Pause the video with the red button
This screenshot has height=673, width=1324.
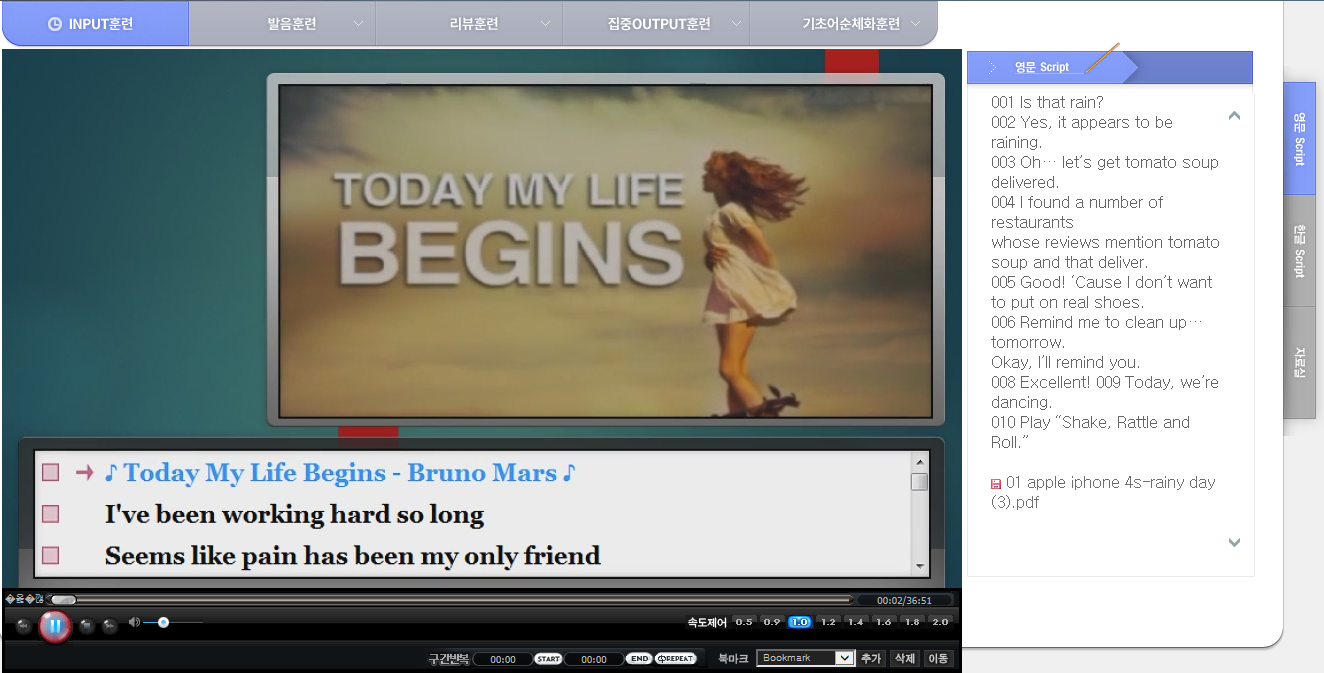point(55,626)
